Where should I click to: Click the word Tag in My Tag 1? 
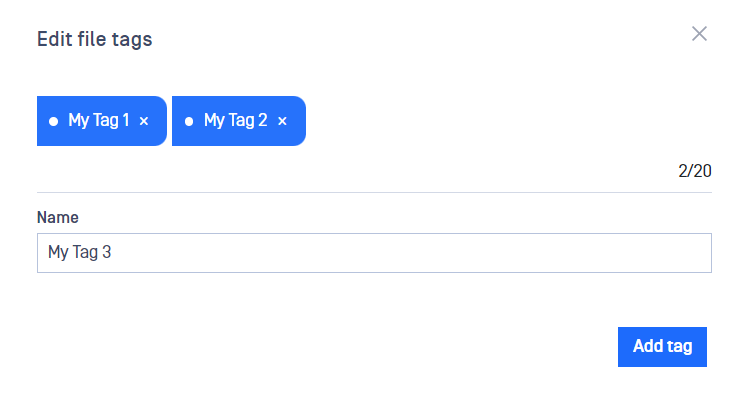[105, 121]
